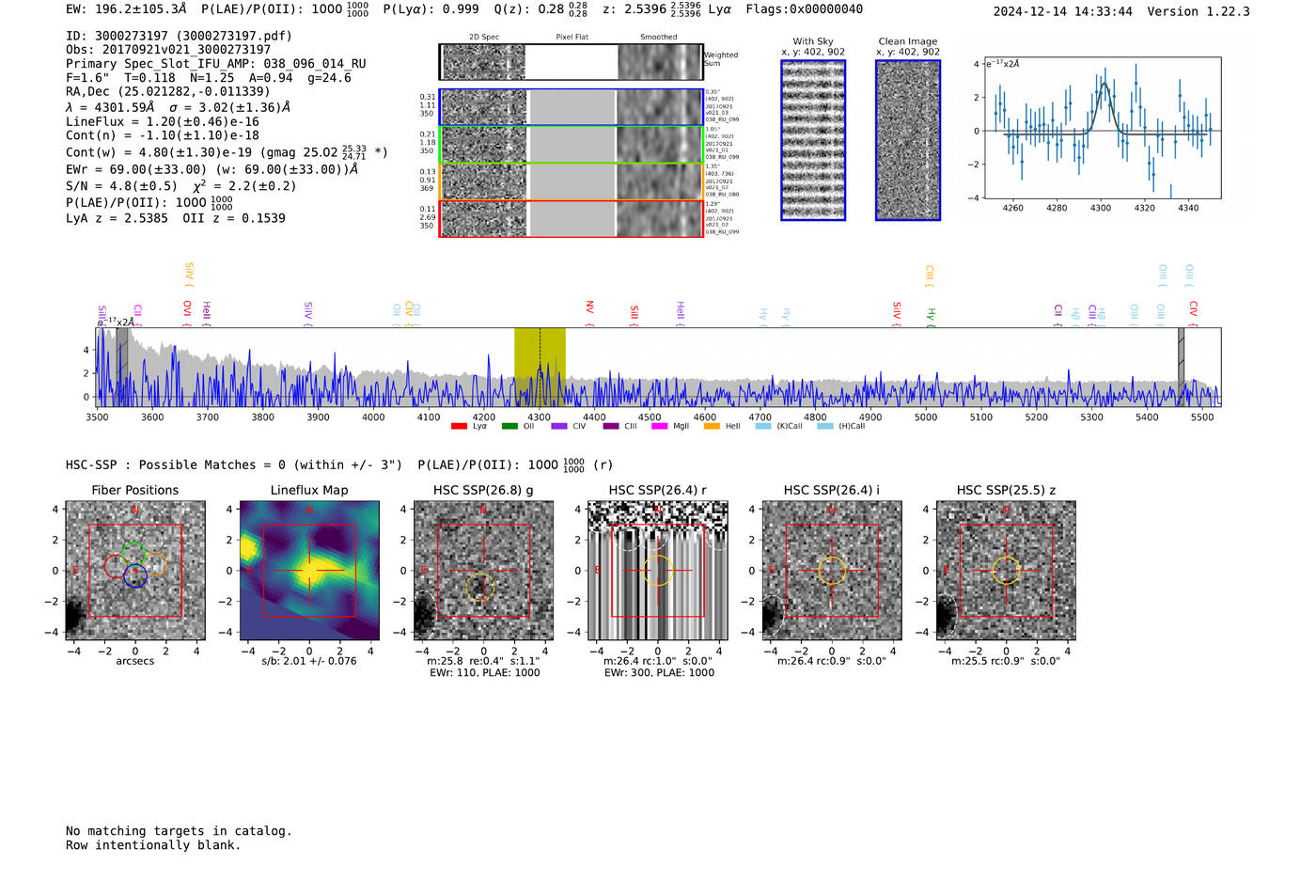
Task: Click the RA,Dec coordinates line
Action: point(167,91)
